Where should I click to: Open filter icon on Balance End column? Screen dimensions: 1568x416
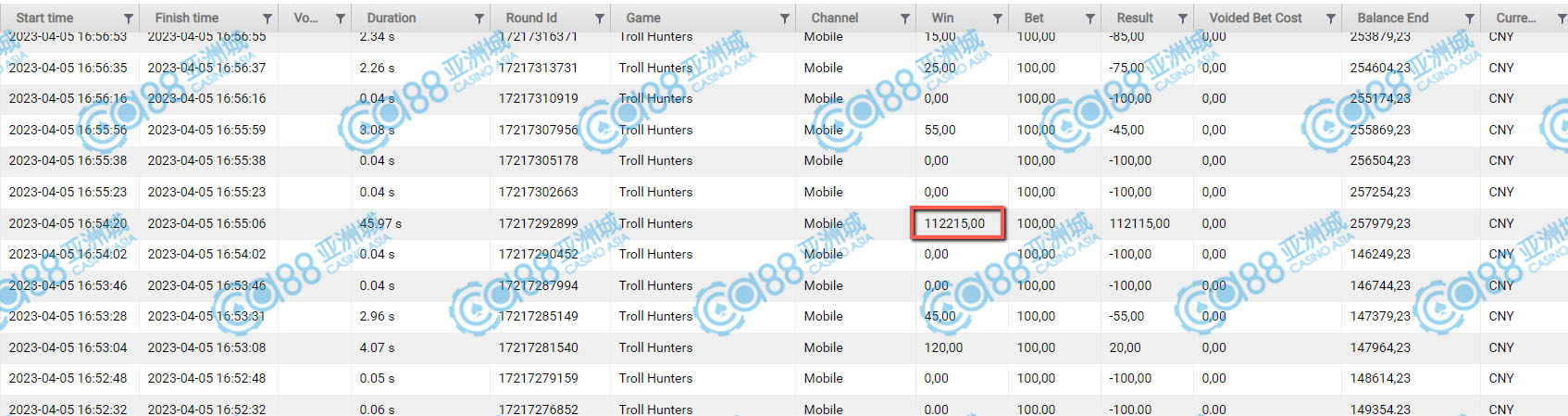coord(1470,19)
